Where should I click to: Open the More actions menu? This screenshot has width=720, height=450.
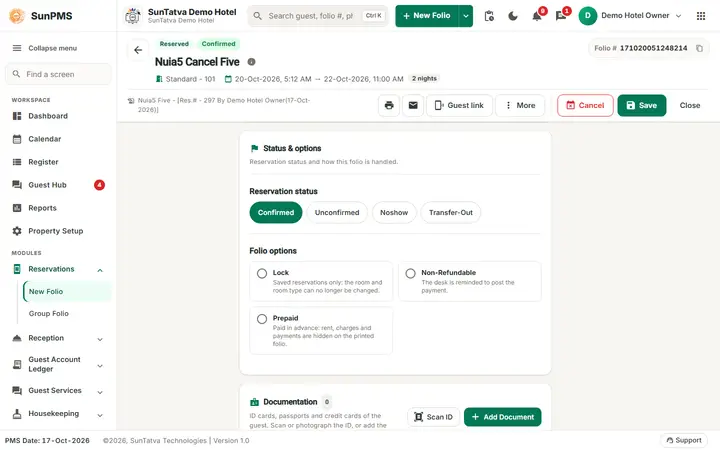tap(520, 105)
